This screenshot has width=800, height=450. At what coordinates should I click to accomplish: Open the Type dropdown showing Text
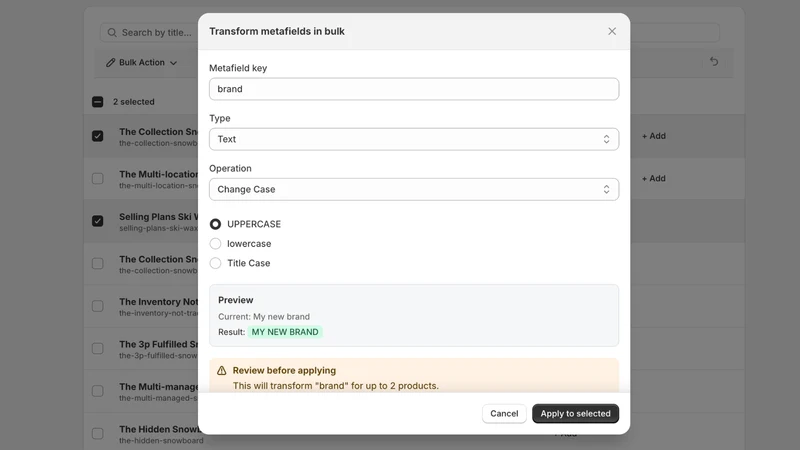point(414,139)
